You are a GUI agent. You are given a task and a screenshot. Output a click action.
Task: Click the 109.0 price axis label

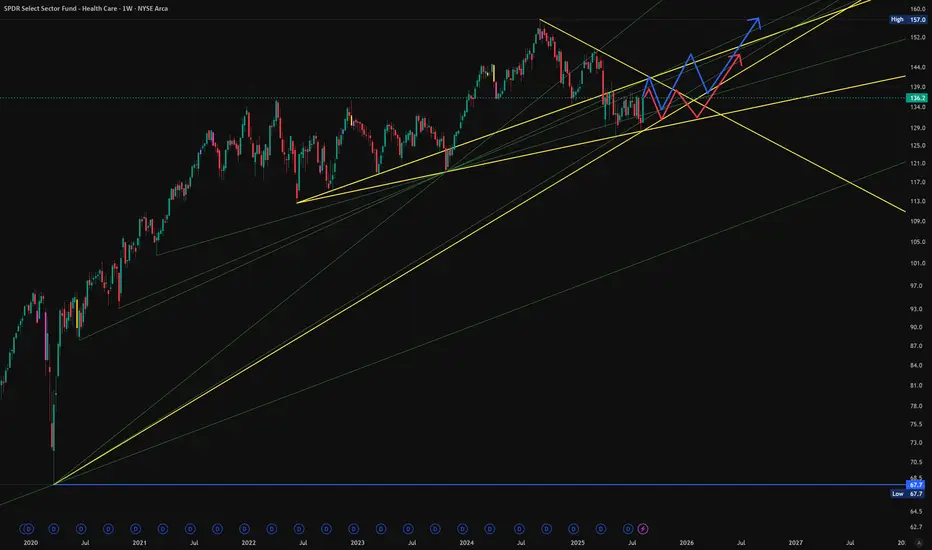tap(917, 221)
